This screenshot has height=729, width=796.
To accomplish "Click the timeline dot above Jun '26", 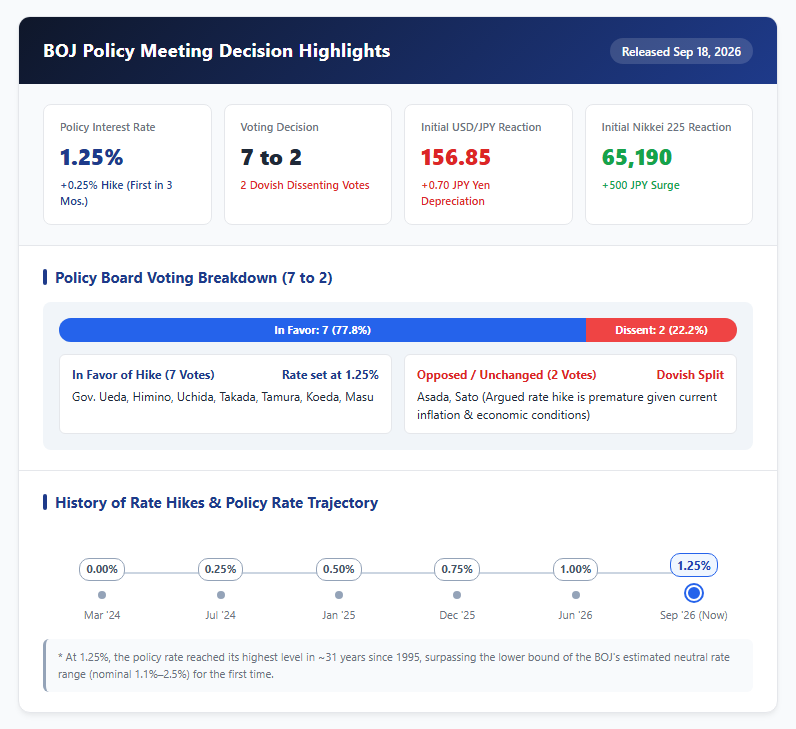I will [575, 594].
